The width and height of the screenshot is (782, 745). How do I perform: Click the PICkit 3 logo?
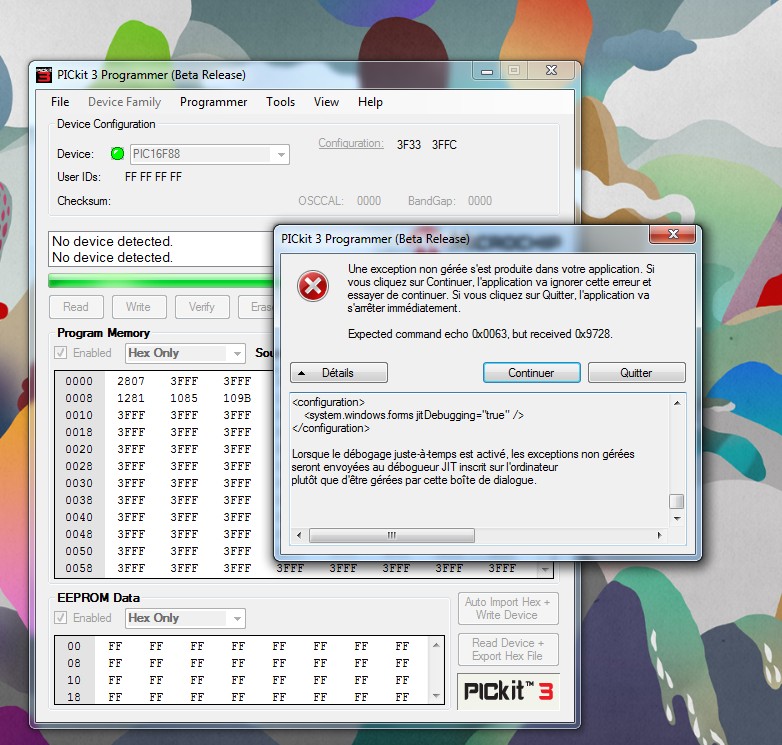pos(508,691)
